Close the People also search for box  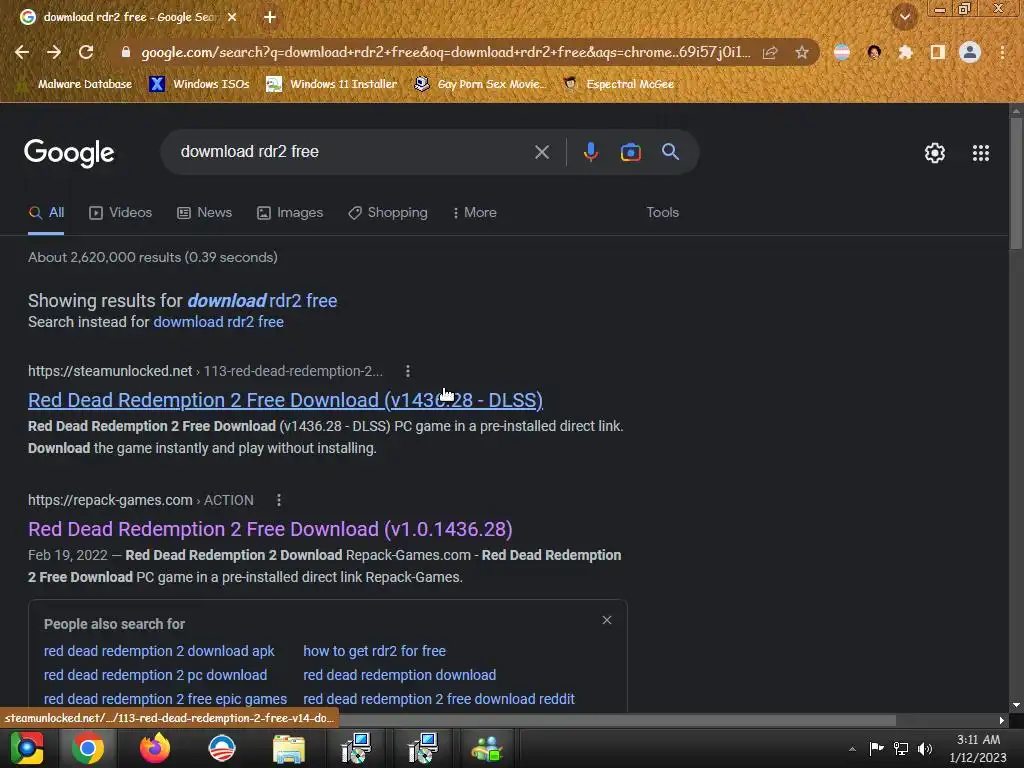click(x=607, y=620)
